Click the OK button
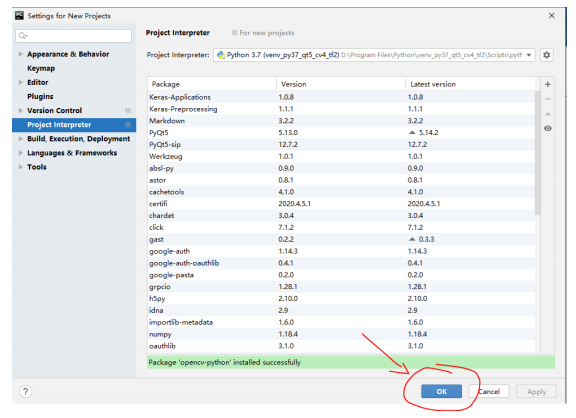This screenshot has height=418, width=576. (441, 392)
